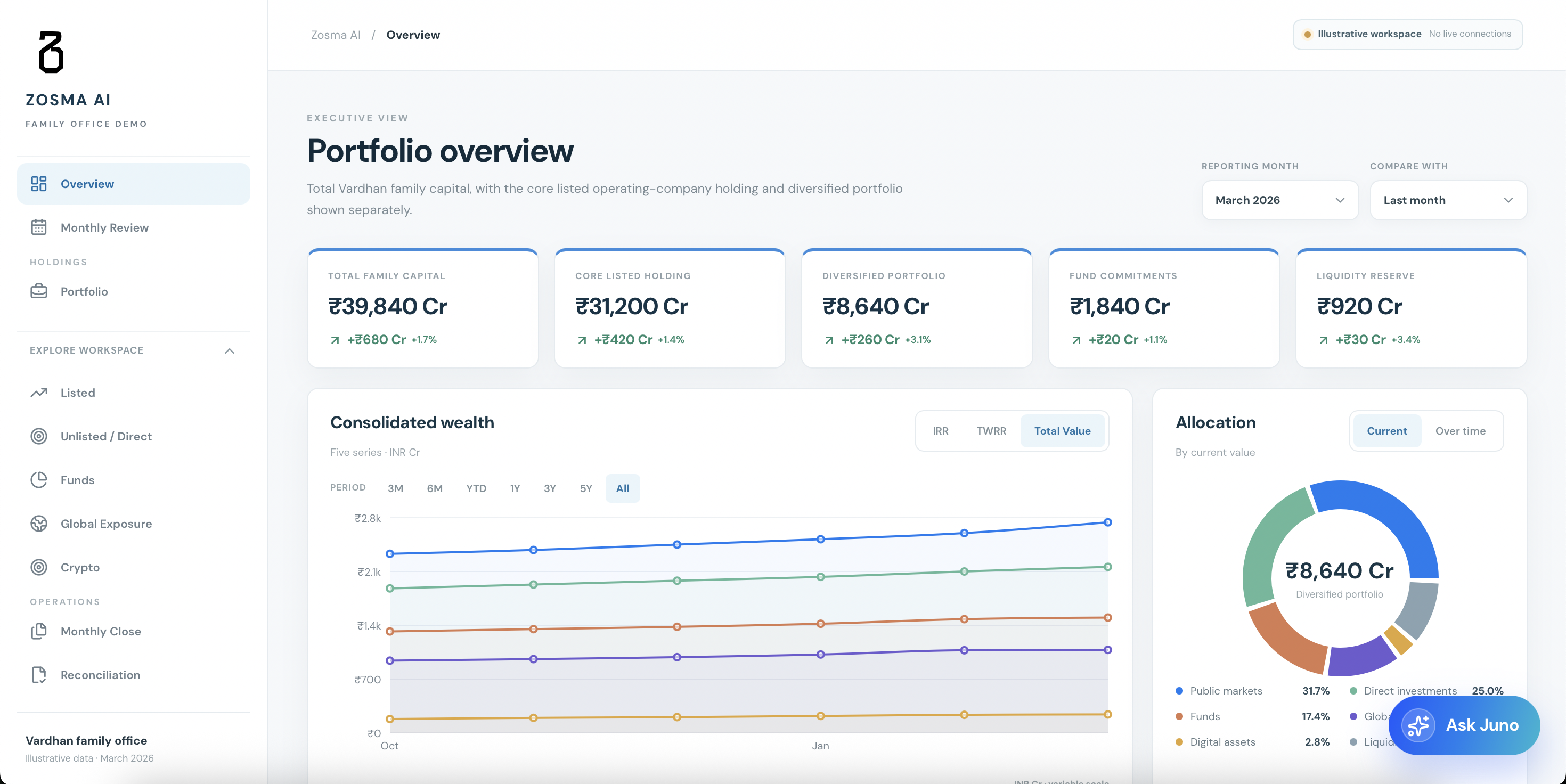1566x784 pixels.
Task: Open Overview in the sidebar
Action: point(133,184)
